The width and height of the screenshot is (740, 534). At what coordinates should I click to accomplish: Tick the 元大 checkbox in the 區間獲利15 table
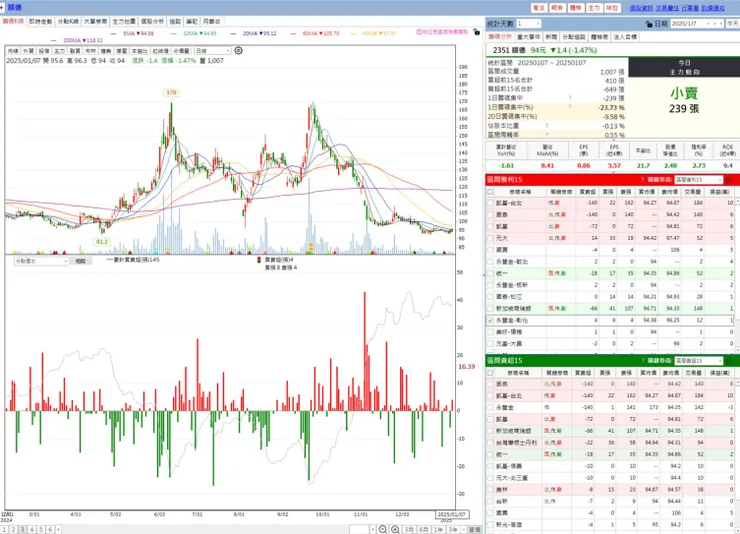pos(490,238)
